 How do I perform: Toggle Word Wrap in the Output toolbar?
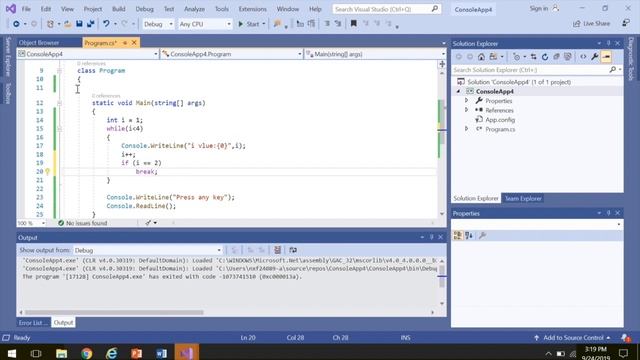click(x=293, y=250)
